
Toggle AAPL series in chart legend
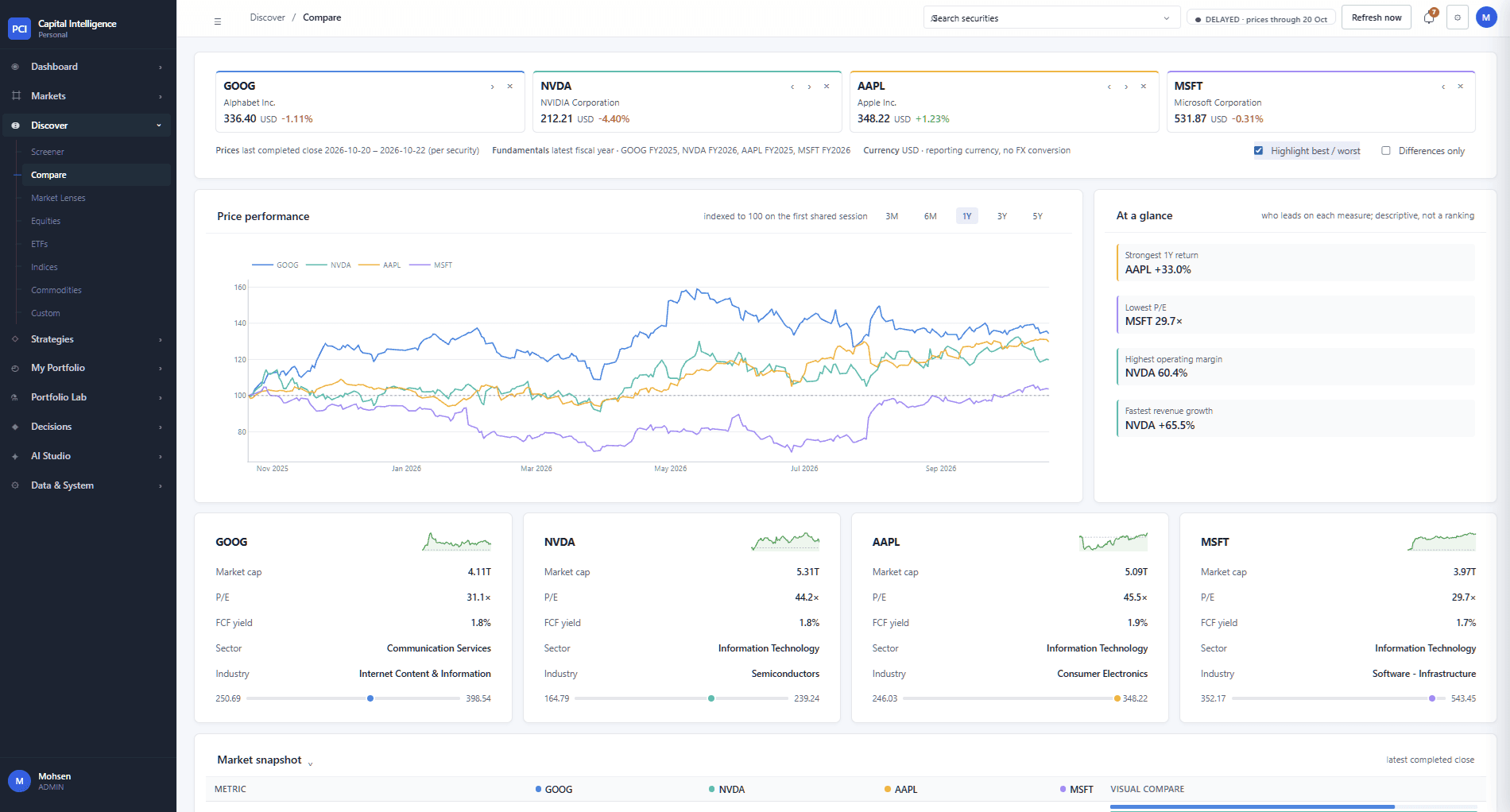pyautogui.click(x=380, y=265)
